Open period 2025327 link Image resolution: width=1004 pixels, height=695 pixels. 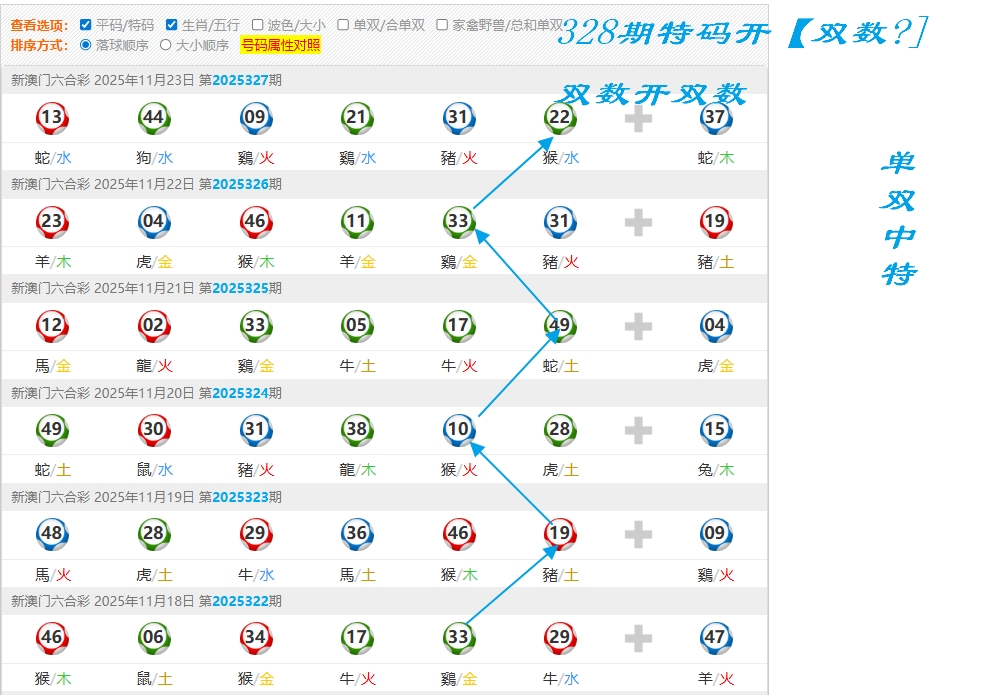(x=240, y=80)
